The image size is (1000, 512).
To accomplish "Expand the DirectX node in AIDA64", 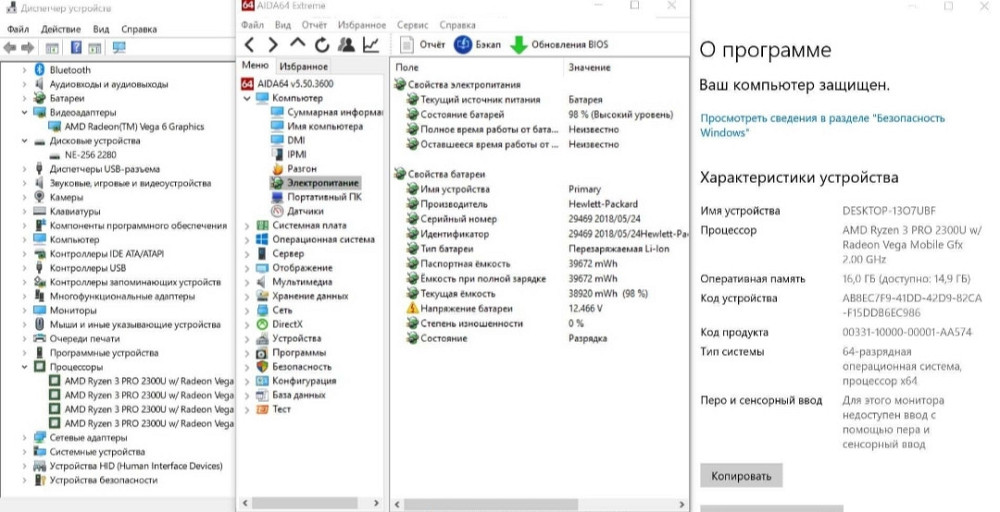I will click(248, 324).
